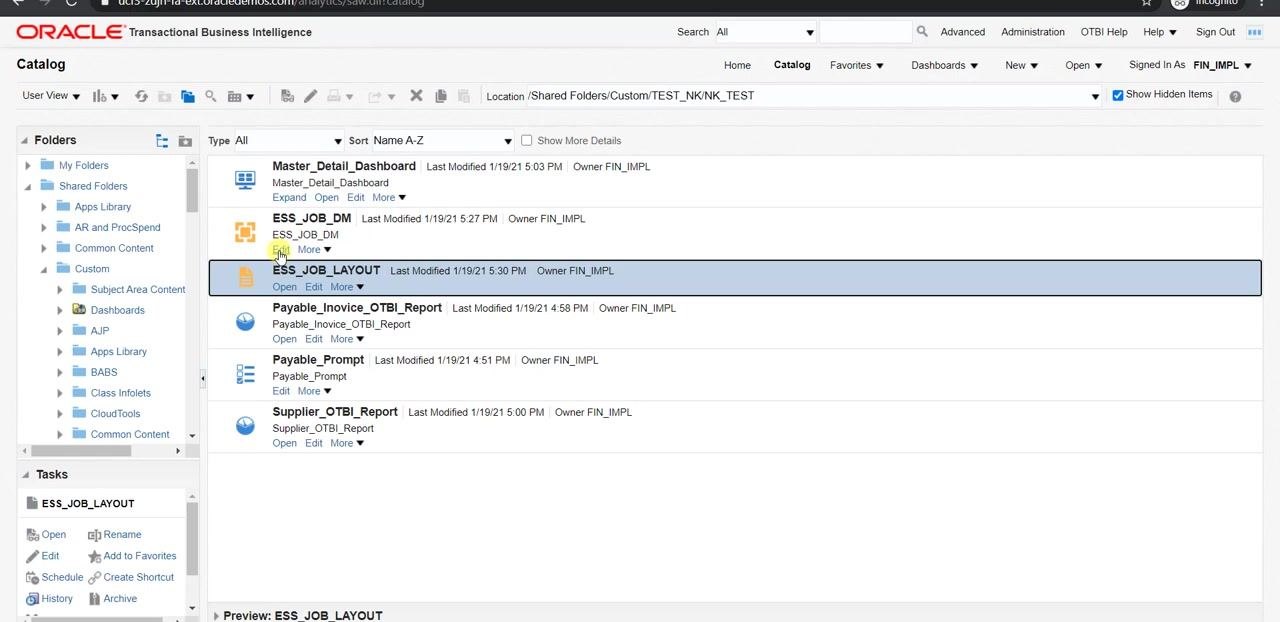Open the User View dropdown
The height and width of the screenshot is (622, 1280).
click(51, 96)
